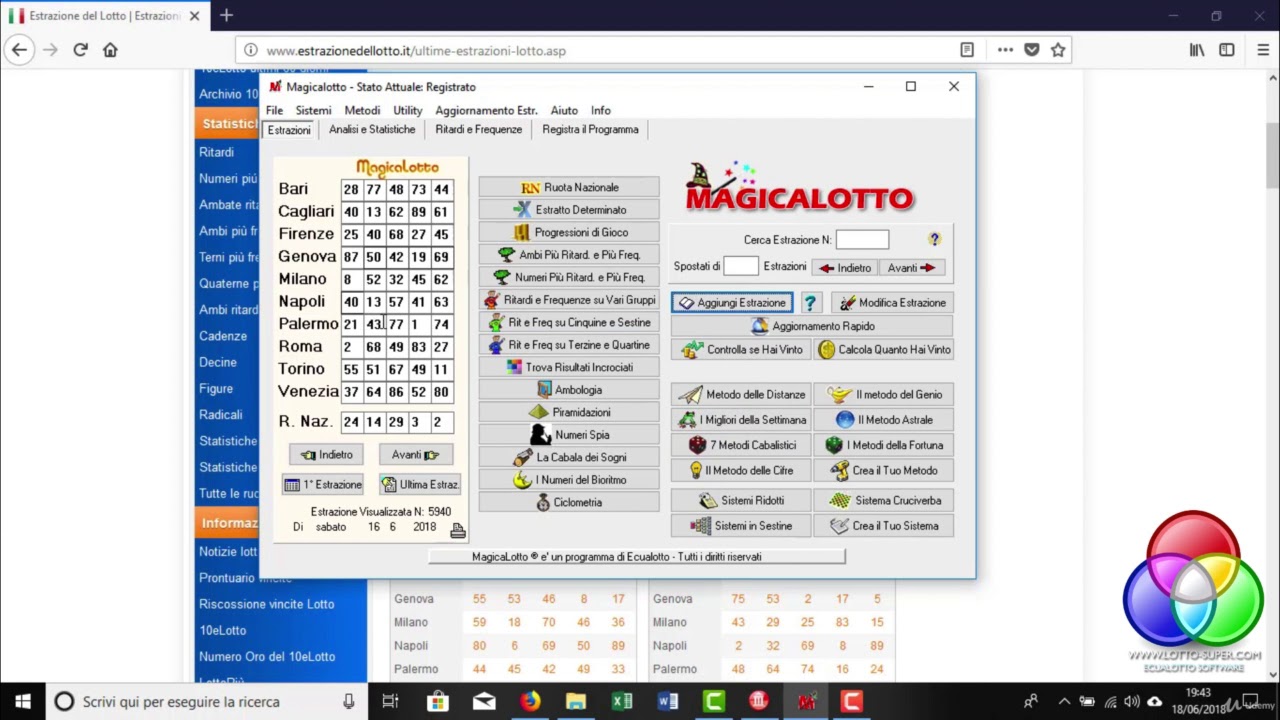Open Il Metodo delle Cifre

click(x=741, y=470)
